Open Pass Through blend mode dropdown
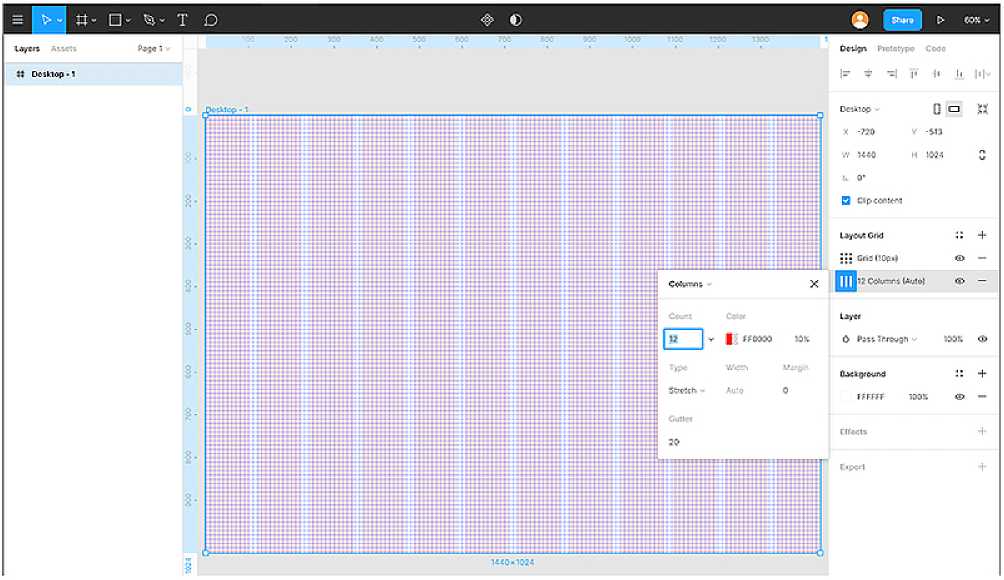This screenshot has height=580, width=1004. (x=886, y=339)
